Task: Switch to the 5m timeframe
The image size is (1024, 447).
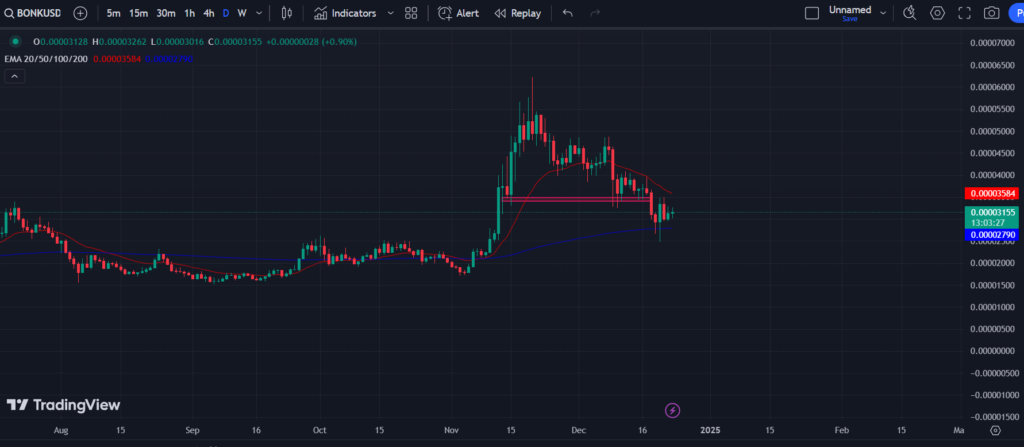Action: (113, 13)
